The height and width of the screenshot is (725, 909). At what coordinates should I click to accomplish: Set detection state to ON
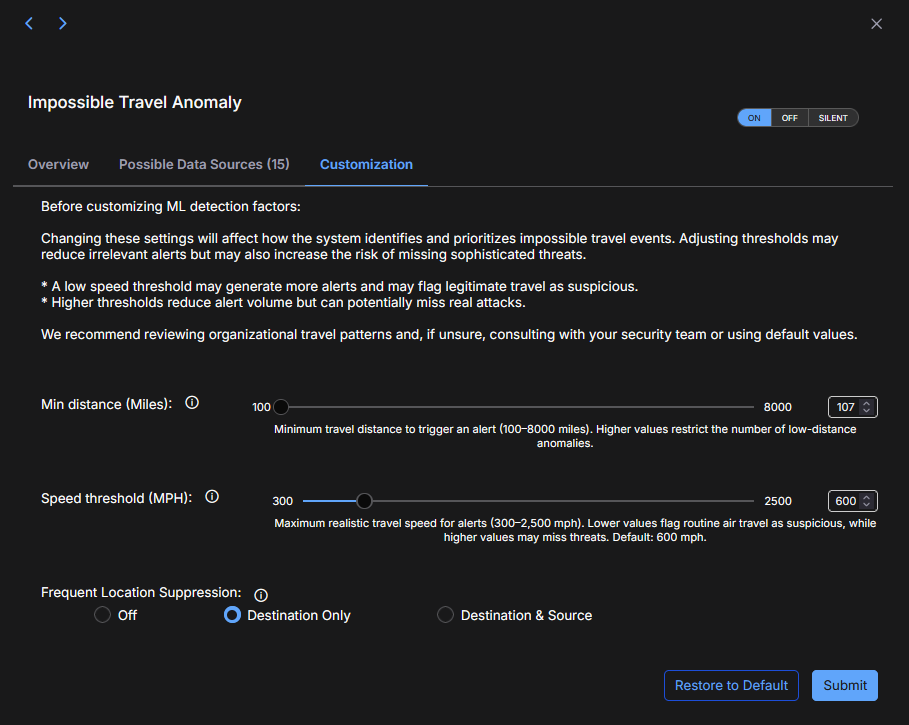coord(754,118)
